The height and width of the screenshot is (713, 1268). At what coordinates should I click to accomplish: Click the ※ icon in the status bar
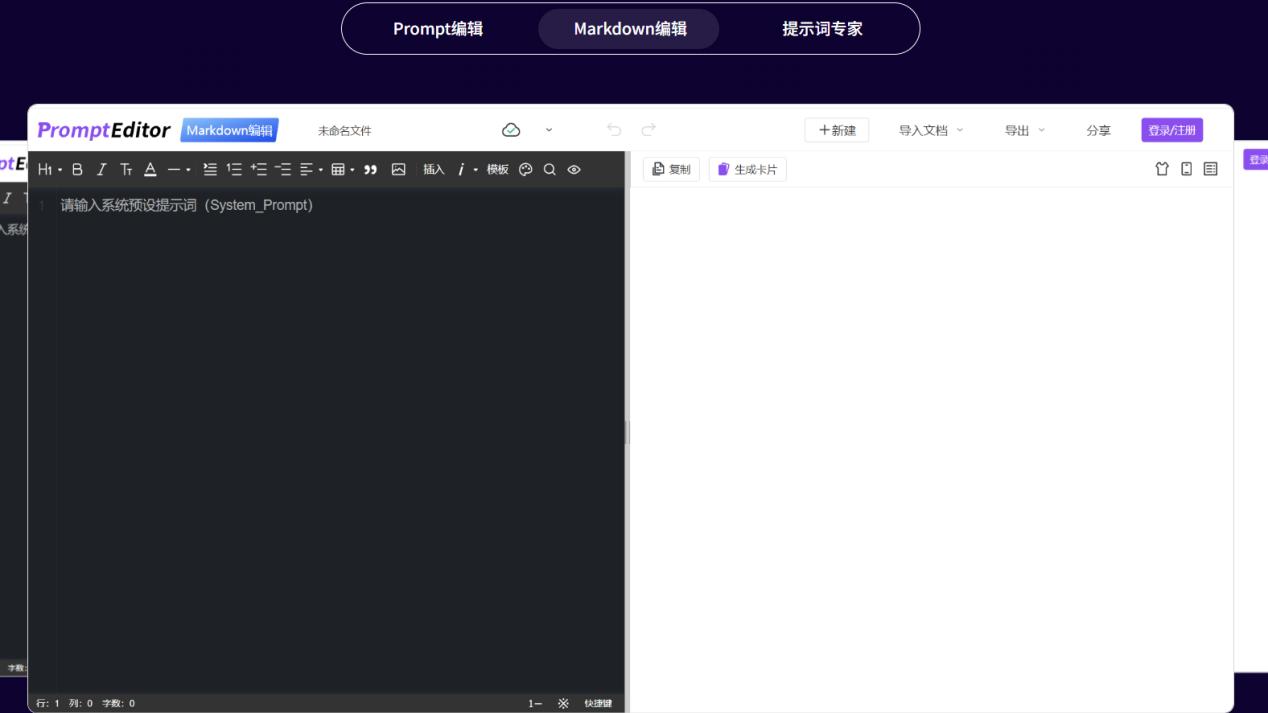(x=563, y=703)
